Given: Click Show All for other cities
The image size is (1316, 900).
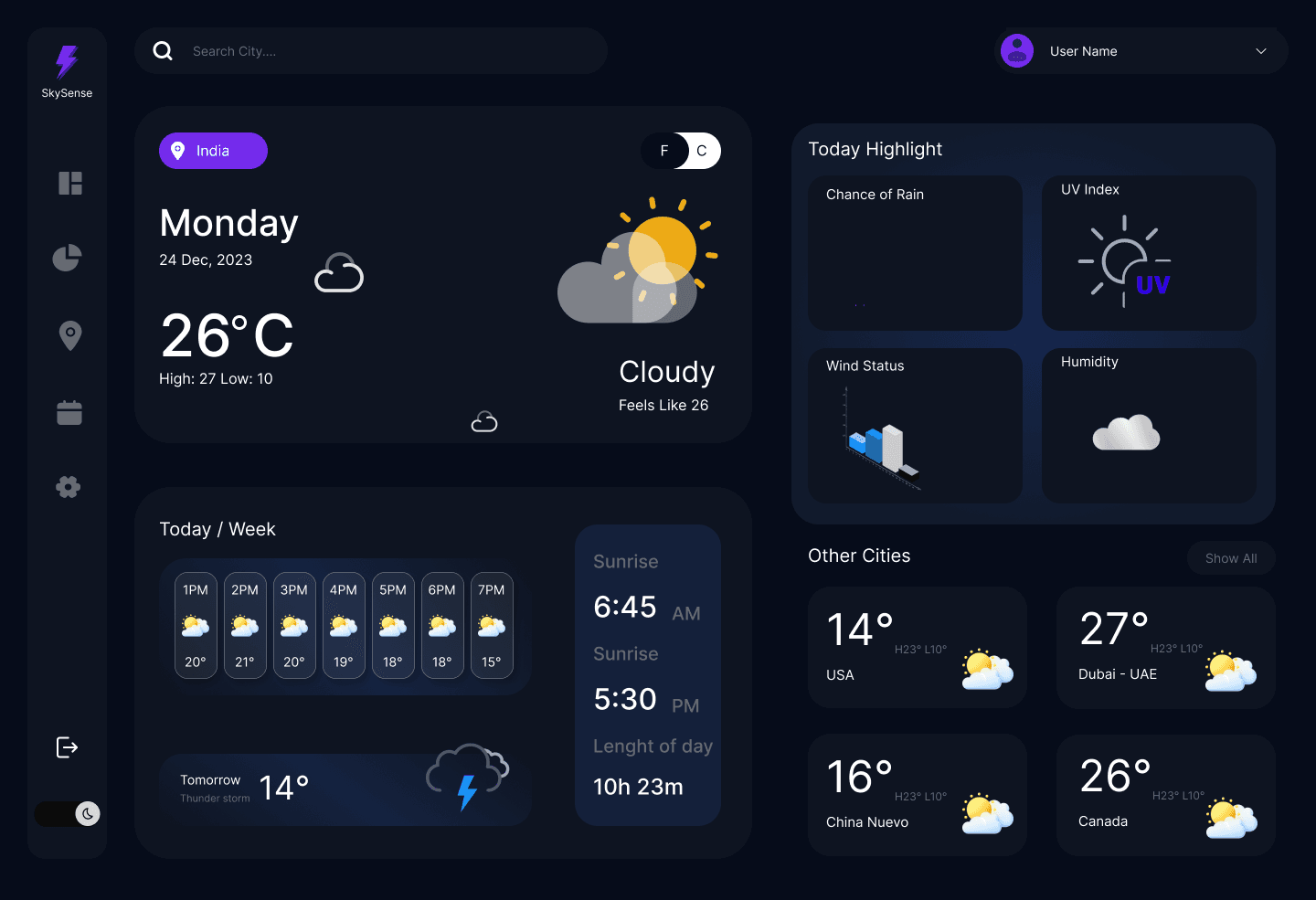Looking at the screenshot, I should tap(1230, 558).
